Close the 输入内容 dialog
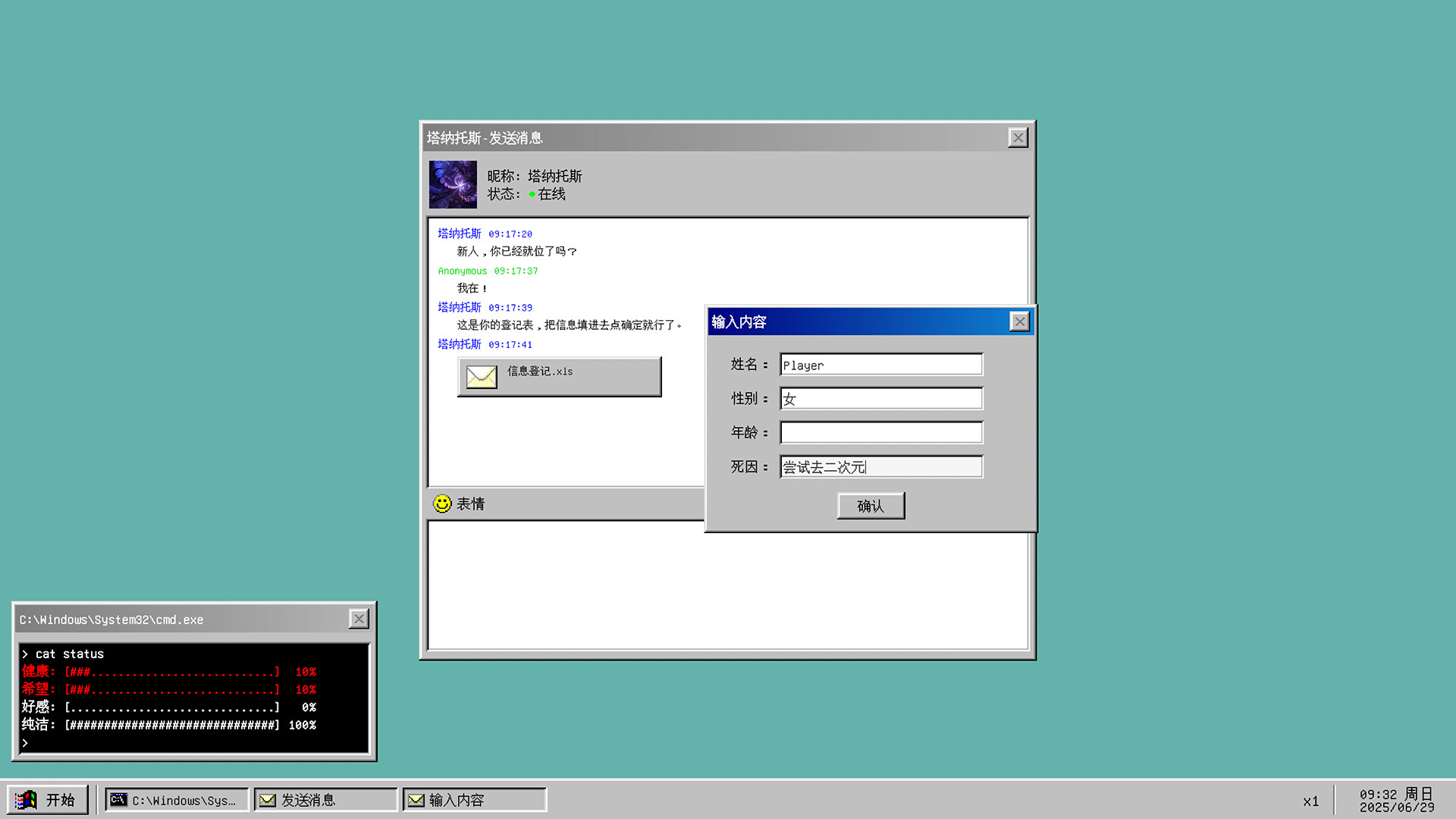The height and width of the screenshot is (819, 1456). click(x=1019, y=322)
